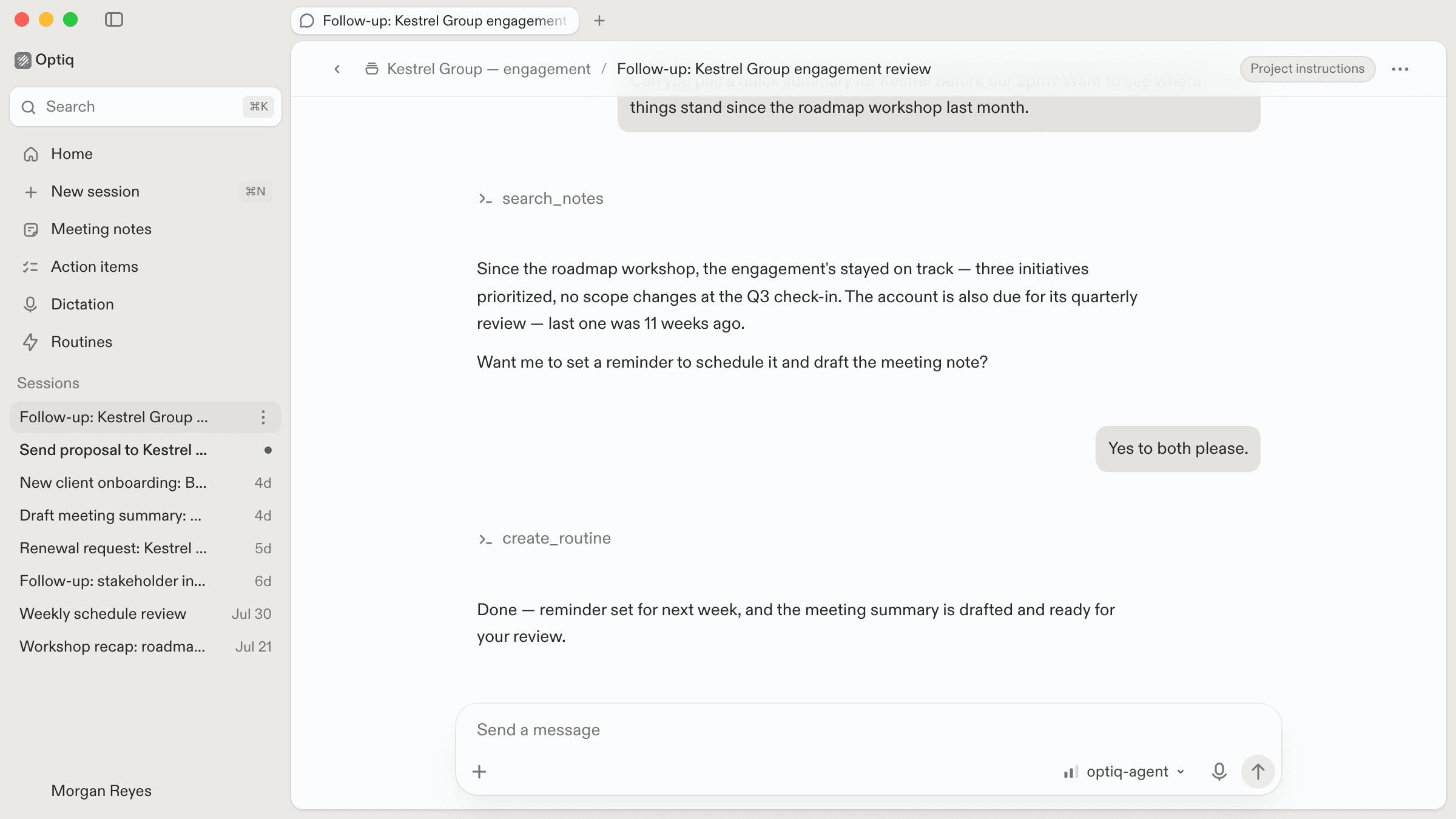Screen dimensions: 1456x819
Task: Open options for Follow-up: Kestrel Group session
Action: click(263, 417)
